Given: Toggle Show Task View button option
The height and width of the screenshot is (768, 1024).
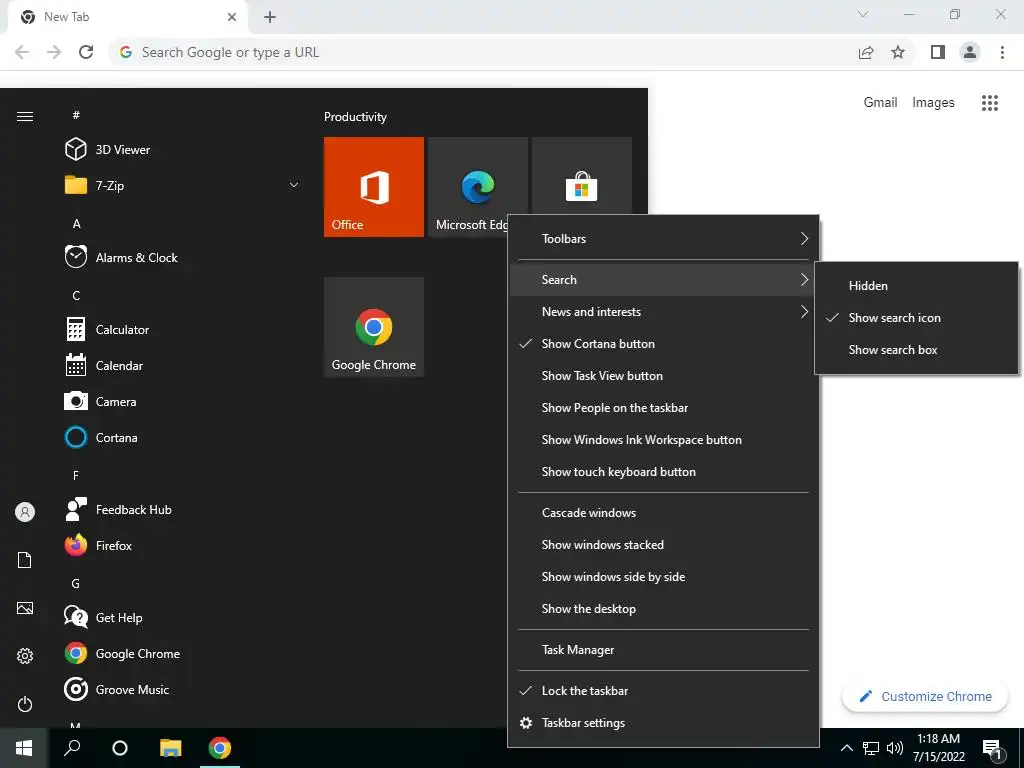Looking at the screenshot, I should coord(663,376).
